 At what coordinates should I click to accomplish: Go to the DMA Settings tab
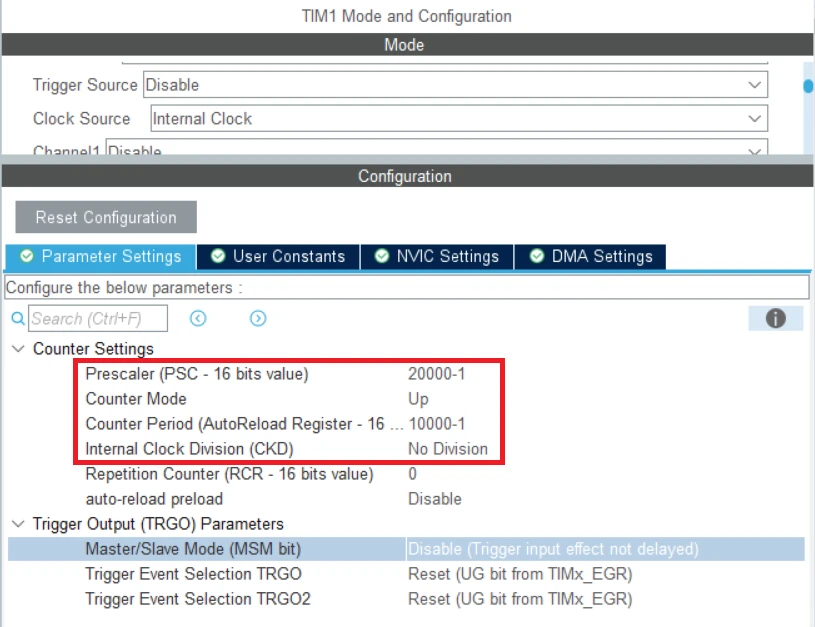(x=590, y=256)
